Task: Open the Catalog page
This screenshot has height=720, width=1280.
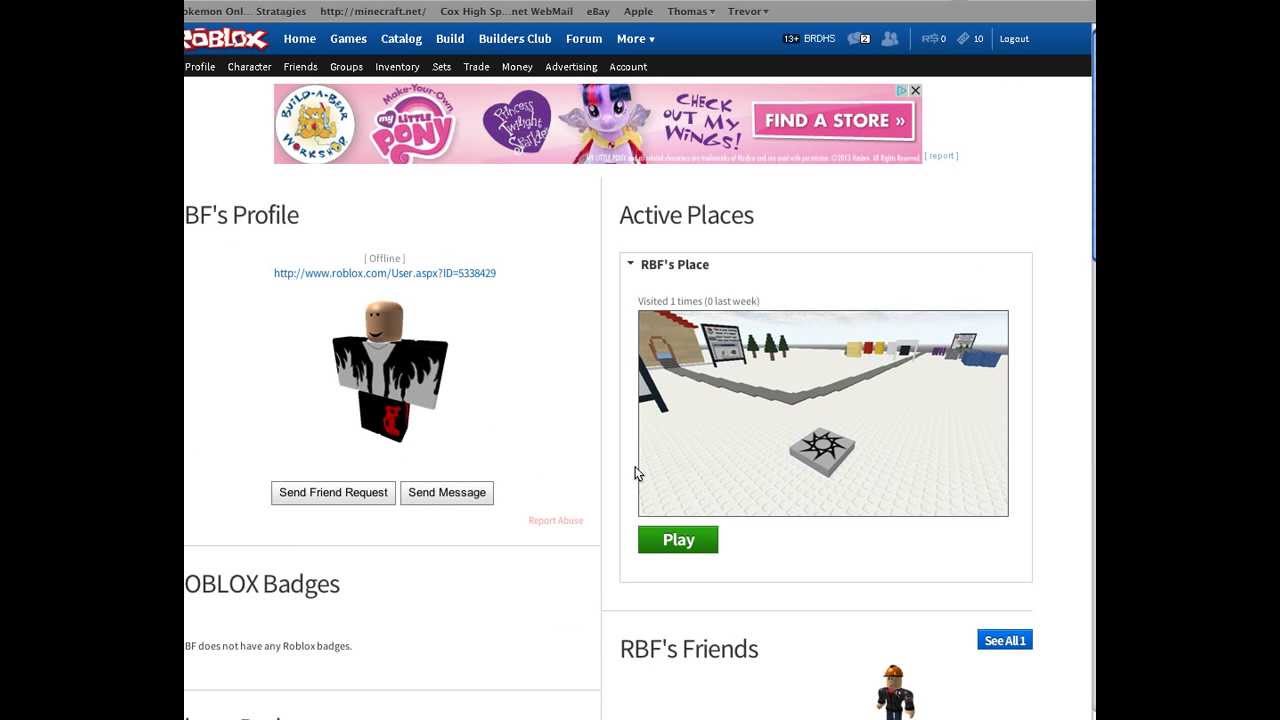Action: point(401,39)
